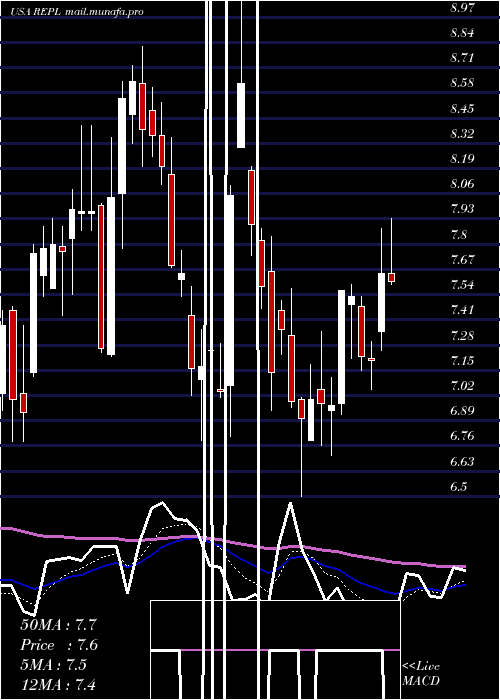The width and height of the screenshot is (500, 700).
Task: Click the 'Price : 7.6' reading
Action: click(59, 645)
